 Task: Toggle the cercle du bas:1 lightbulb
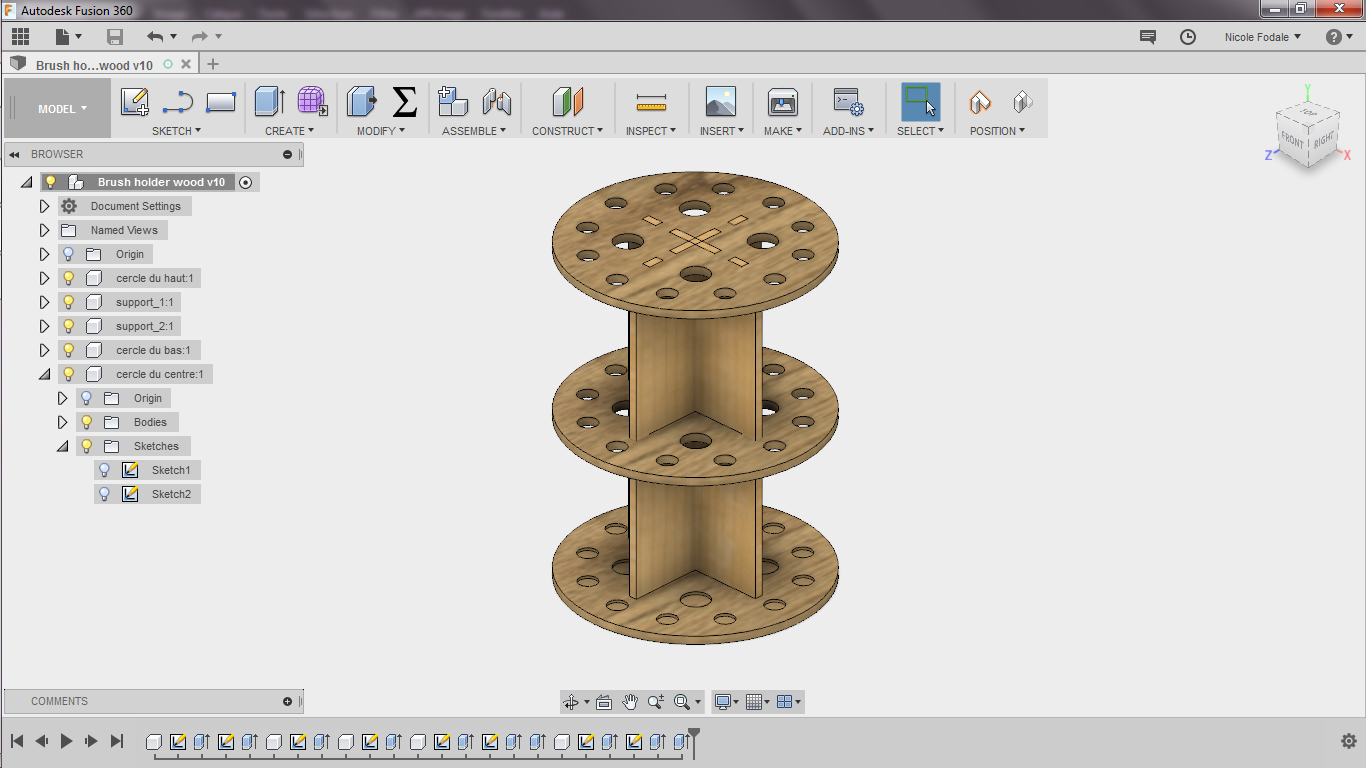pyautogui.click(x=69, y=350)
